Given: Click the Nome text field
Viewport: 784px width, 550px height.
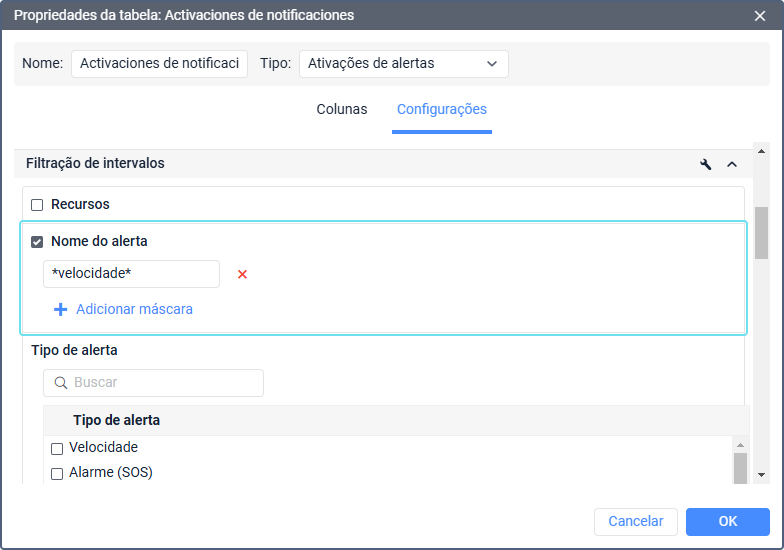Looking at the screenshot, I should pyautogui.click(x=159, y=64).
